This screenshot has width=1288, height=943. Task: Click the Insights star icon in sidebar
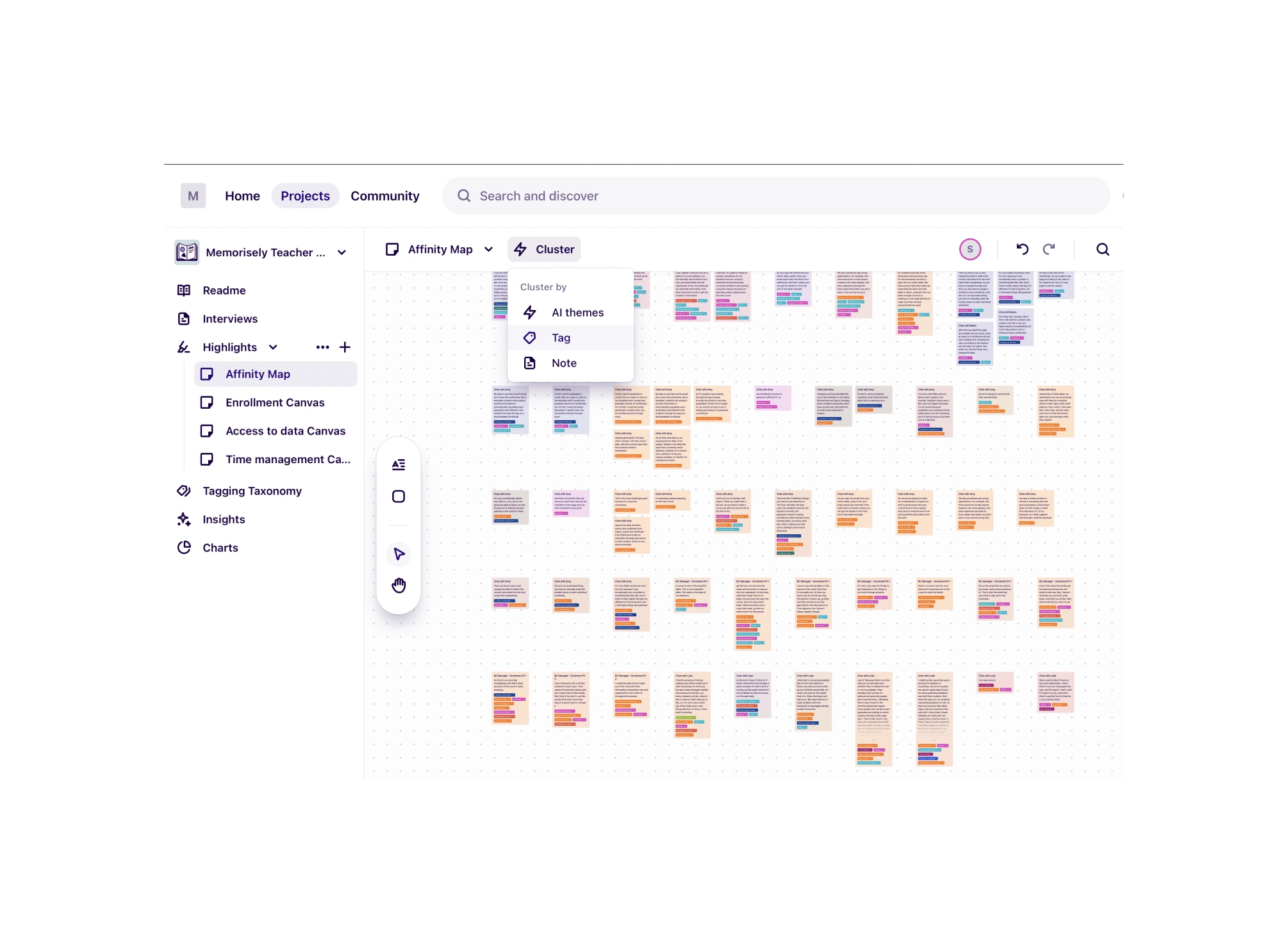pyautogui.click(x=184, y=519)
